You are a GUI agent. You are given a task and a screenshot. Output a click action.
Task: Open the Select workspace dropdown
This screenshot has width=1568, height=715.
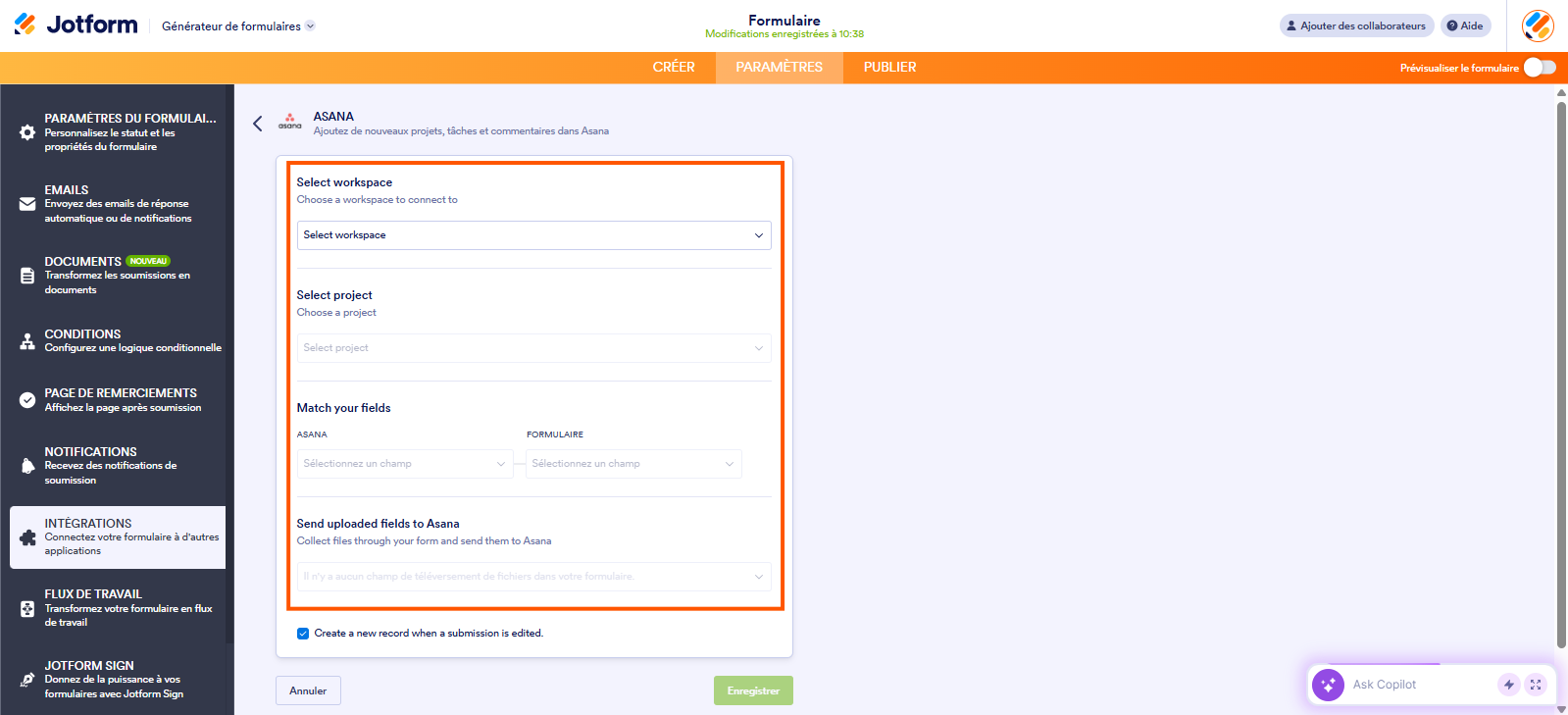coord(533,235)
